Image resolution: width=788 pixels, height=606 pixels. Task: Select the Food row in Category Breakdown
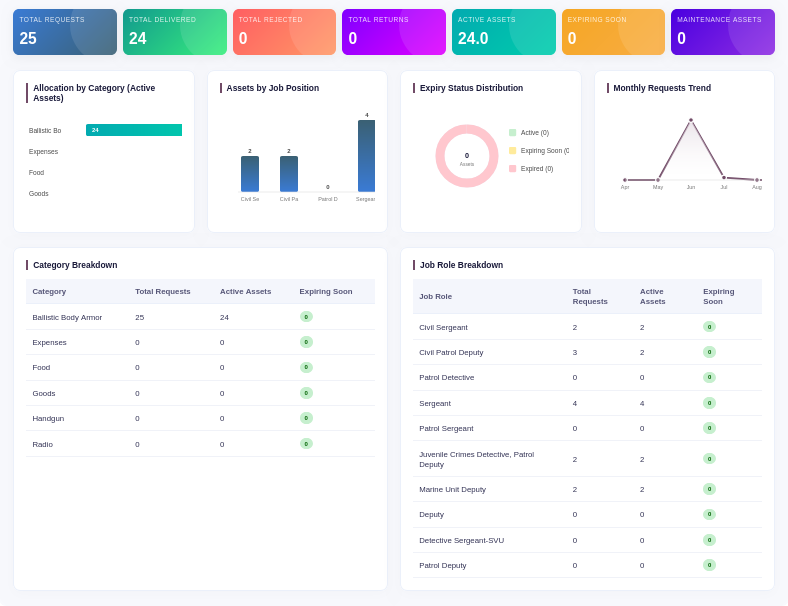point(201,368)
